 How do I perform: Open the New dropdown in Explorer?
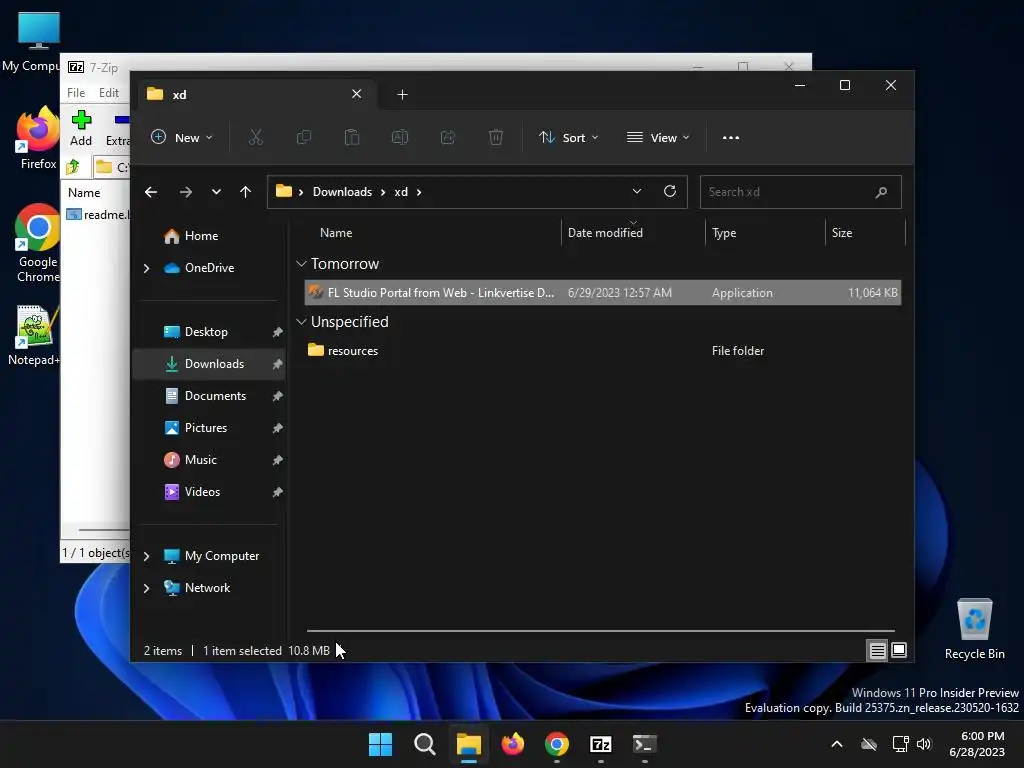pyautogui.click(x=182, y=138)
